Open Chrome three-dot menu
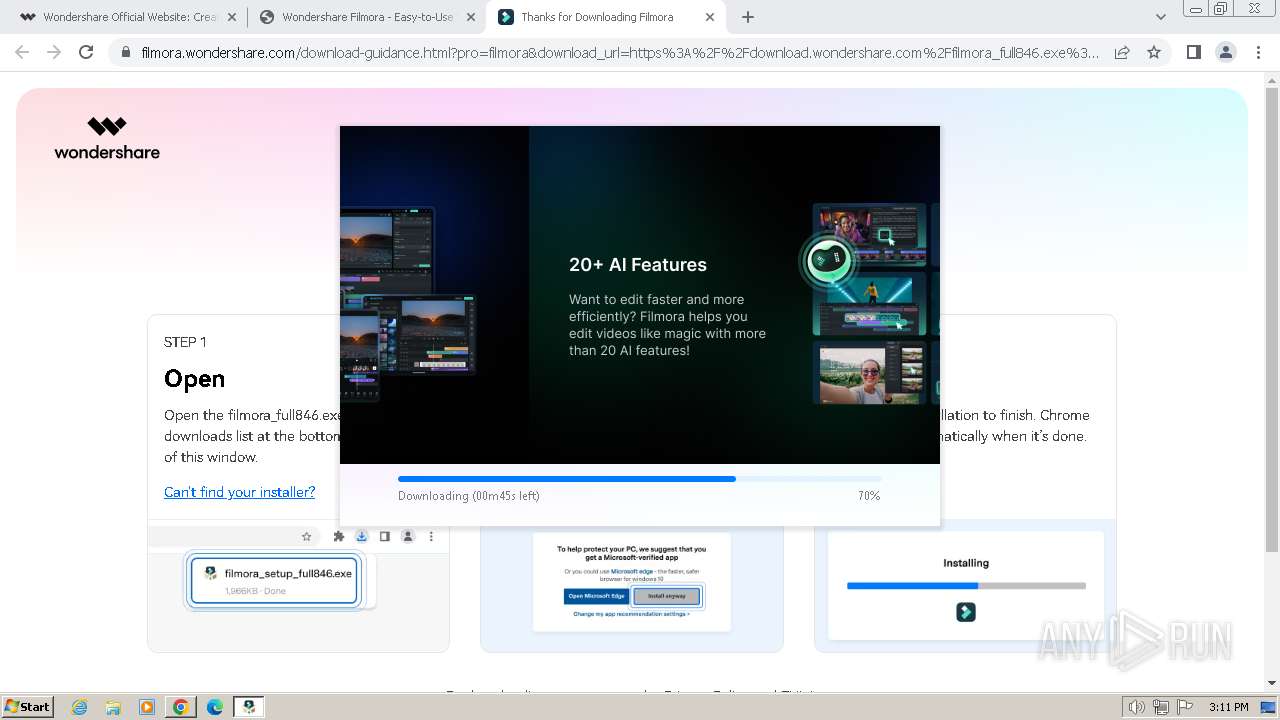1280x720 pixels. pyautogui.click(x=1258, y=52)
